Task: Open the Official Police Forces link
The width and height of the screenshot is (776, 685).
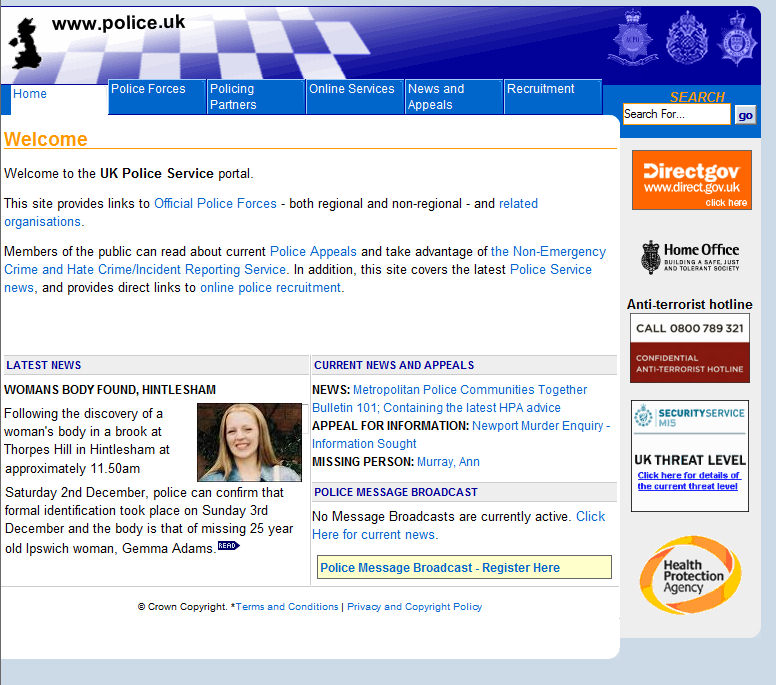Action: (x=215, y=204)
